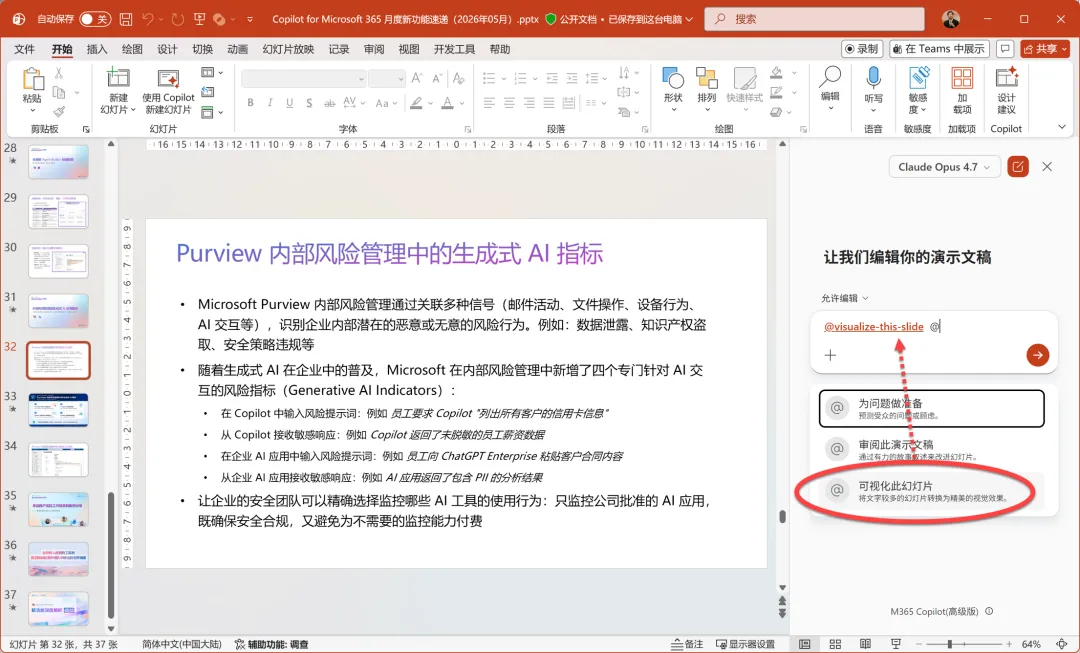Click the 形状 shapes button

click(673, 90)
